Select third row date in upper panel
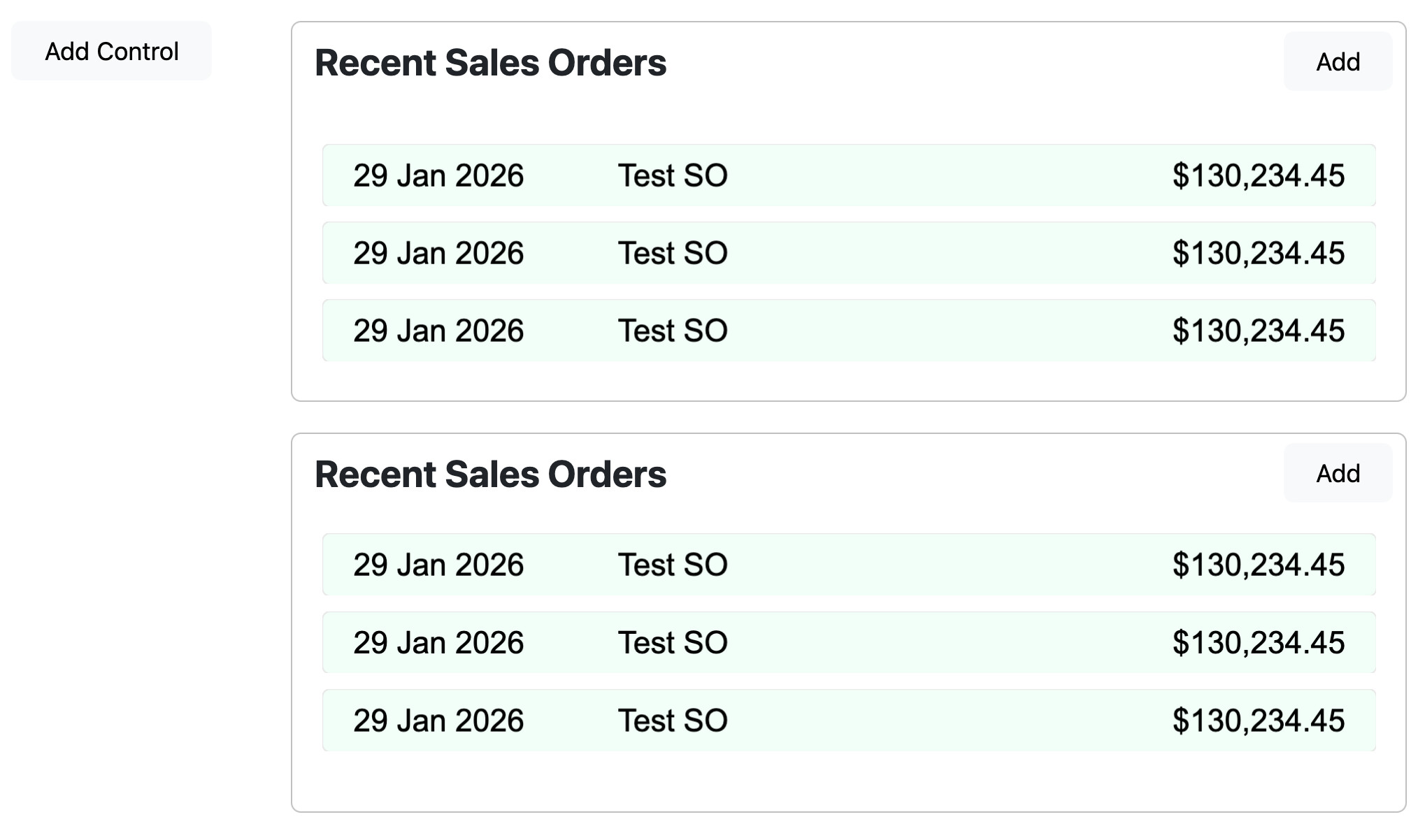The width and height of the screenshot is (1425, 840). pos(438,331)
